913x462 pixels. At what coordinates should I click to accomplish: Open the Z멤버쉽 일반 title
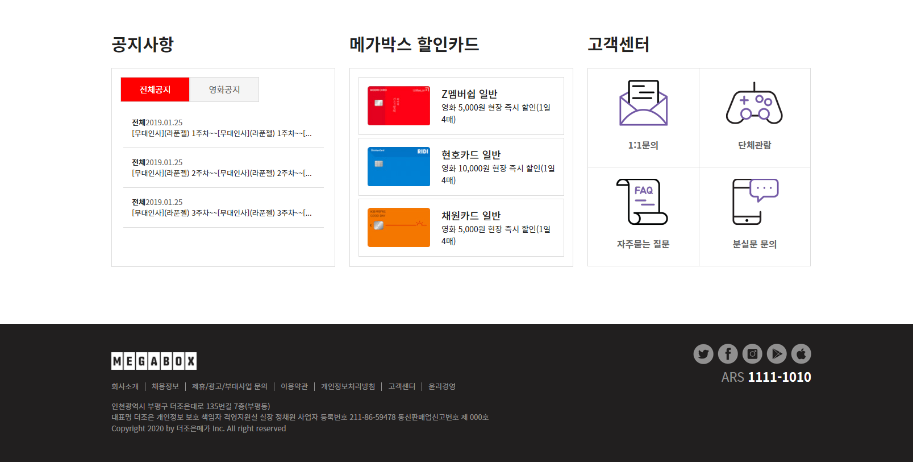pyautogui.click(x=469, y=94)
